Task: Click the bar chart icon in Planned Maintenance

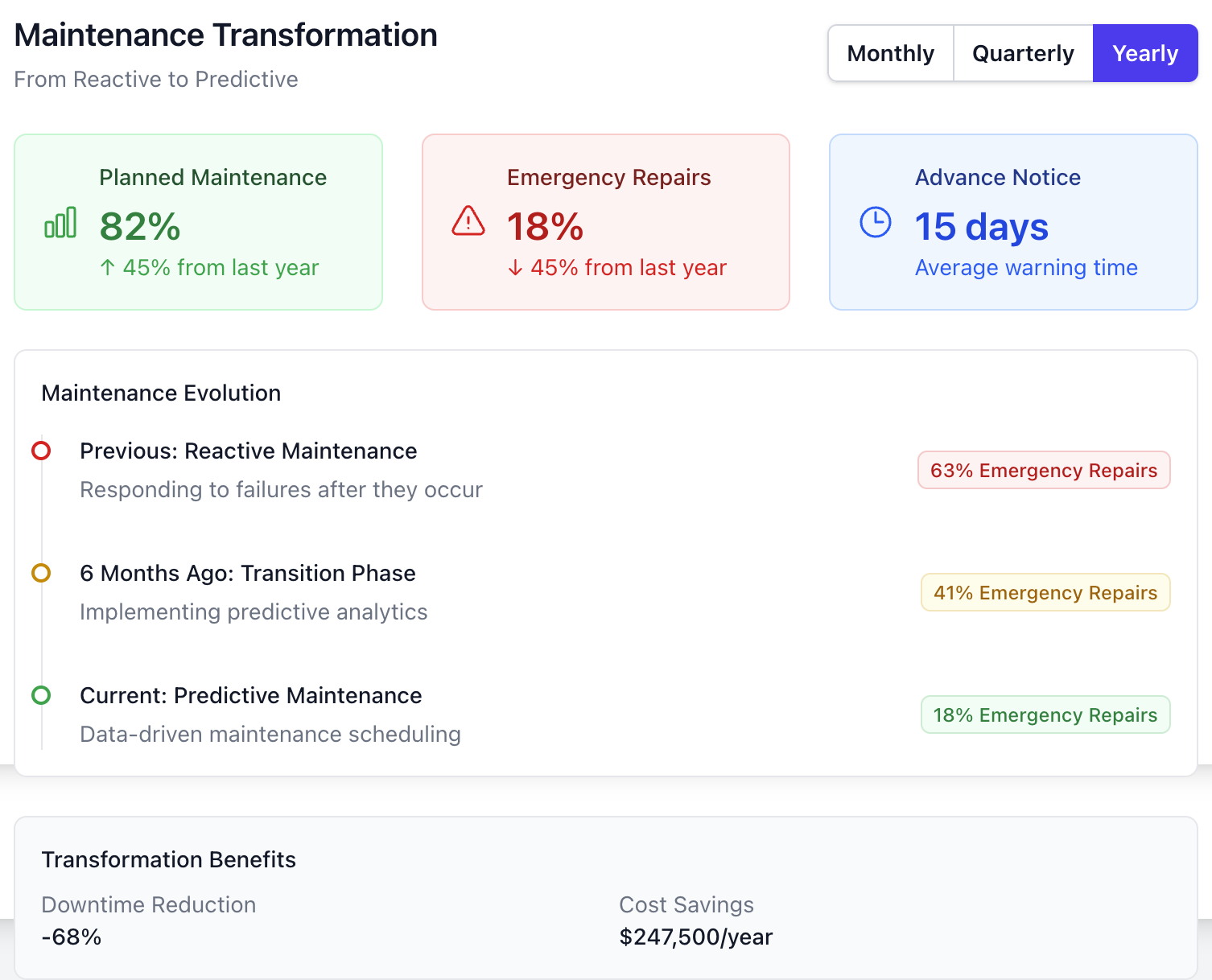Action: click(x=60, y=222)
